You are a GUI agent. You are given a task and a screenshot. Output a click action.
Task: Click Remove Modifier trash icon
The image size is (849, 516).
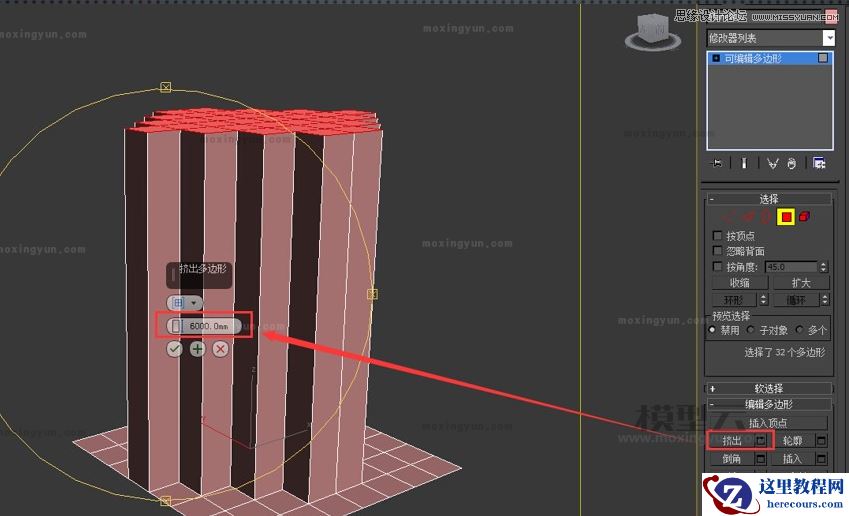pyautogui.click(x=792, y=163)
